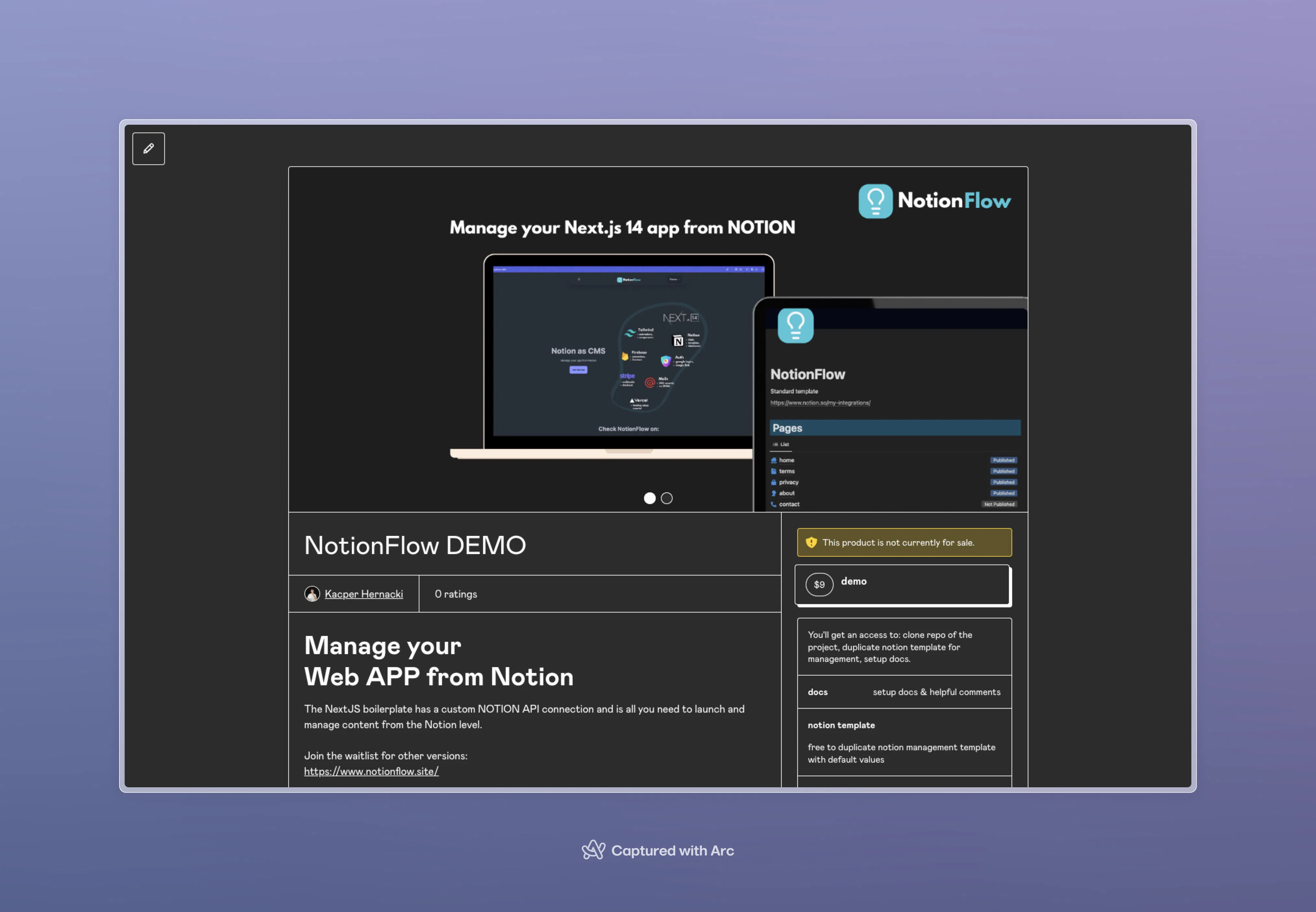This screenshot has height=912, width=1316.
Task: Click the 'This product is not currently for sale' notice
Action: coord(904,542)
